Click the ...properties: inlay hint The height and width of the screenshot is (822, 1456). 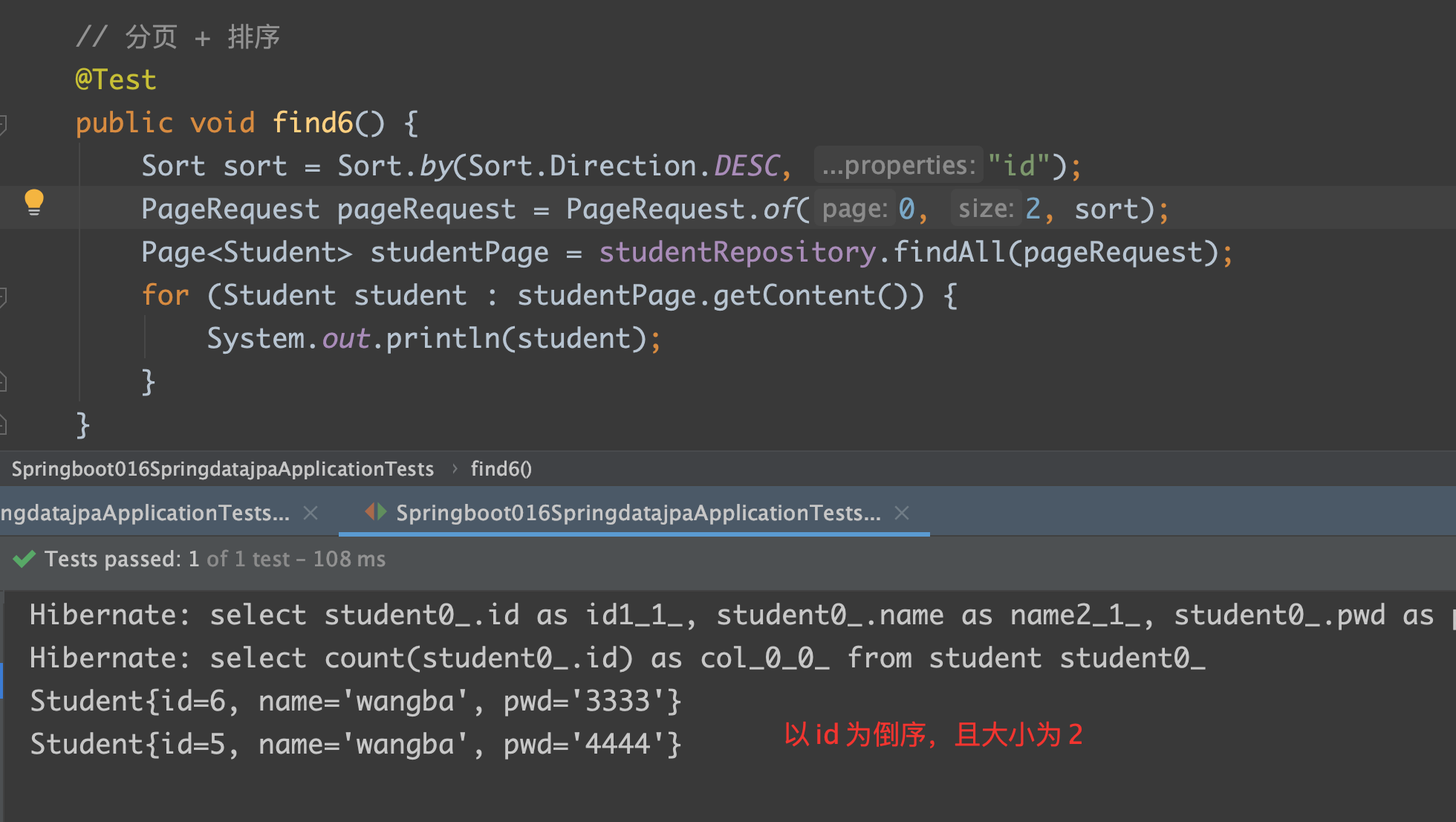[898, 166]
